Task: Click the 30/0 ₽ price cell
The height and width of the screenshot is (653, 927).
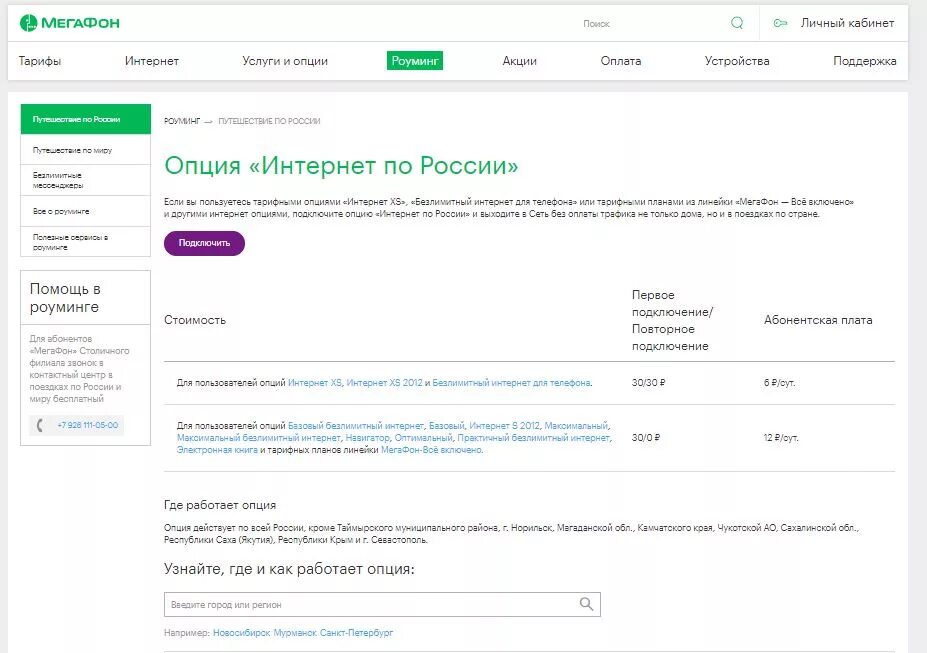Action: (x=646, y=438)
